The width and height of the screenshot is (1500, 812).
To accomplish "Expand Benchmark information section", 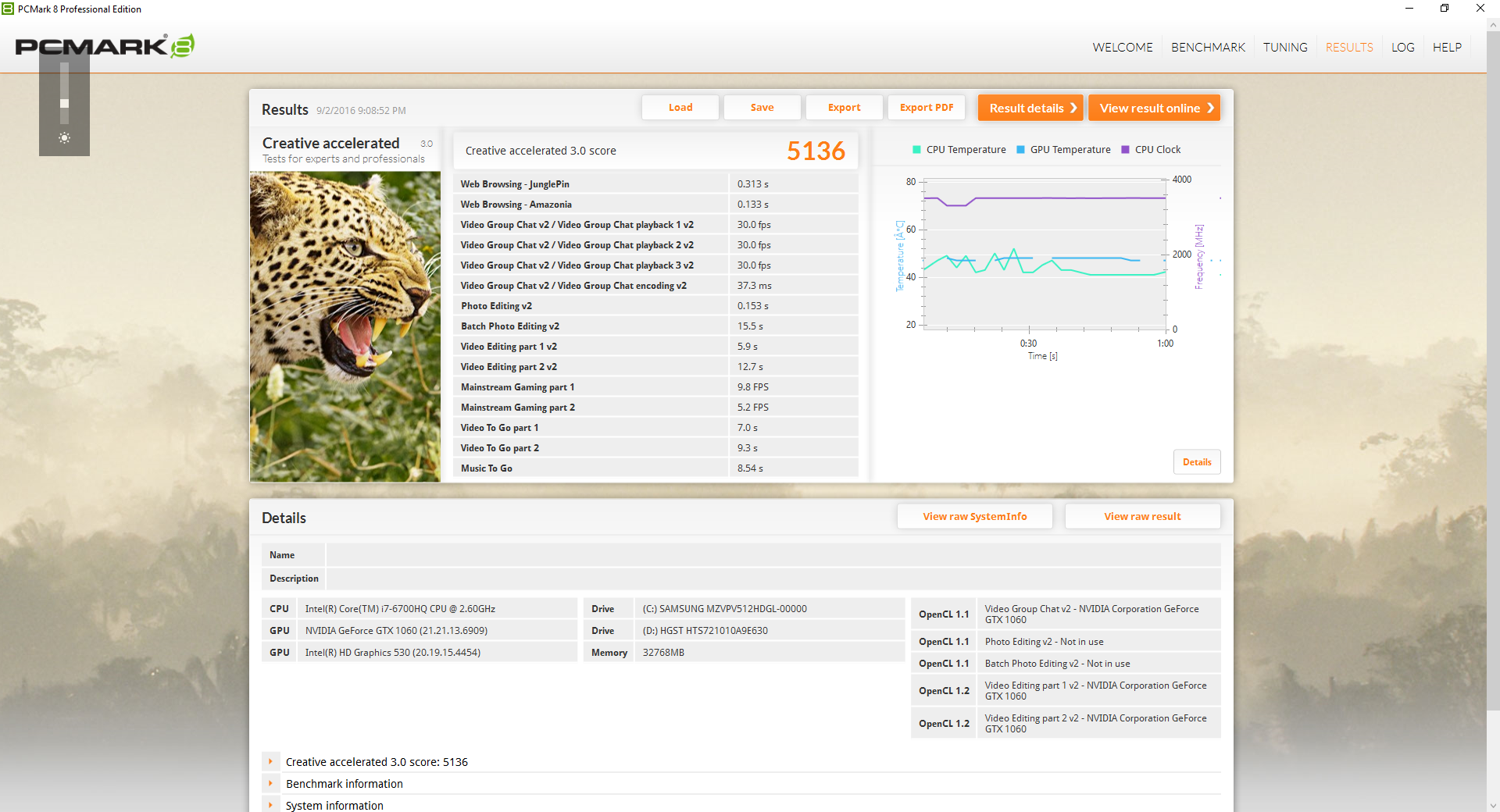I will [x=270, y=783].
